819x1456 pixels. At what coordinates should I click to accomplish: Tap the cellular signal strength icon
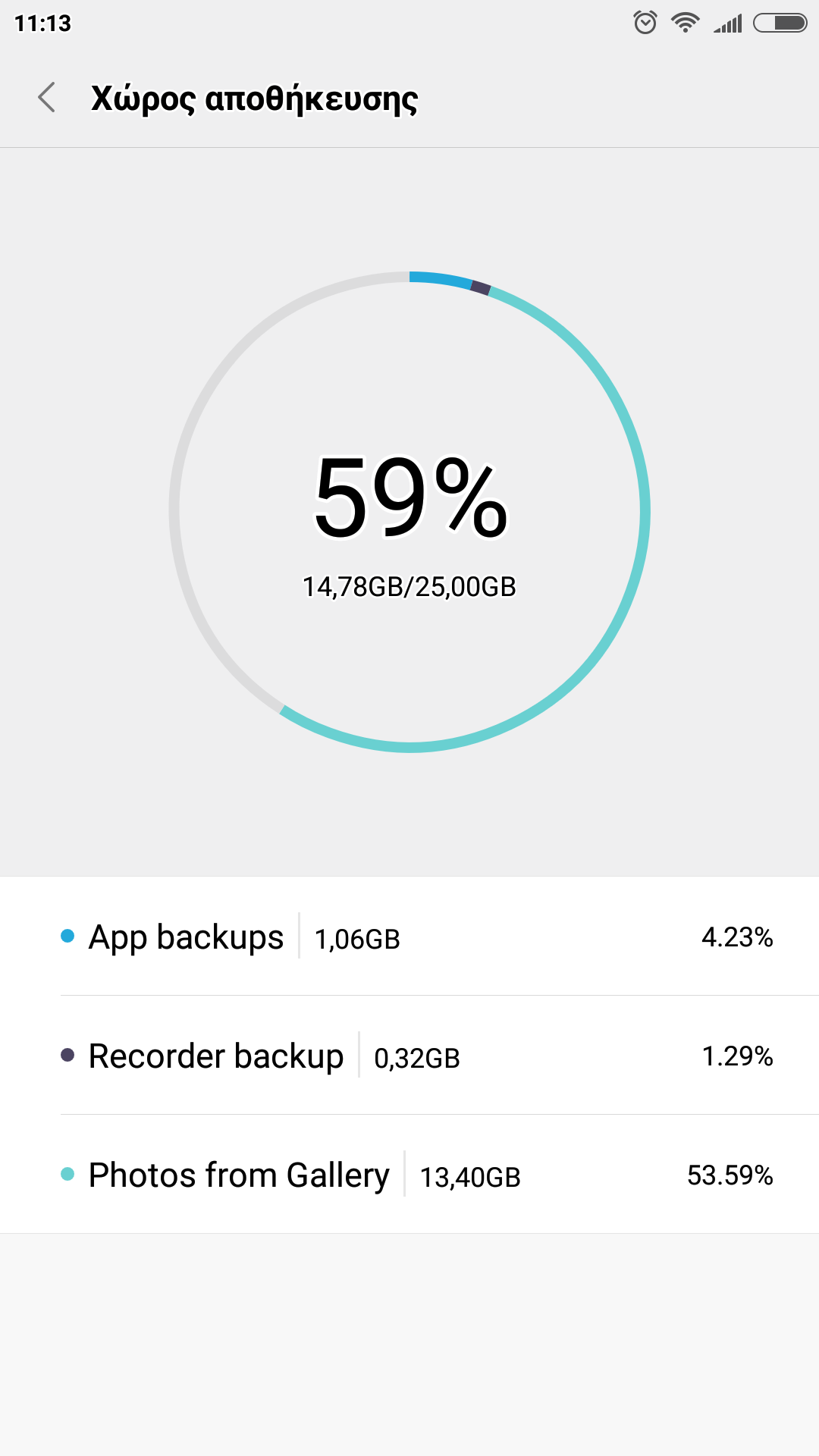pos(728,24)
